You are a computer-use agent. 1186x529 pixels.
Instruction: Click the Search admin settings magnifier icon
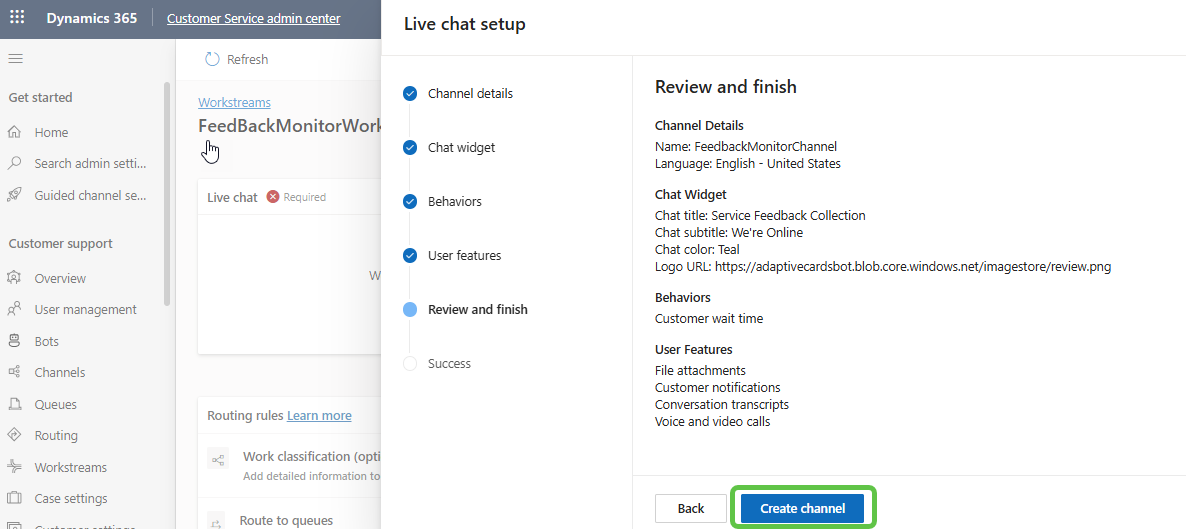(15, 163)
